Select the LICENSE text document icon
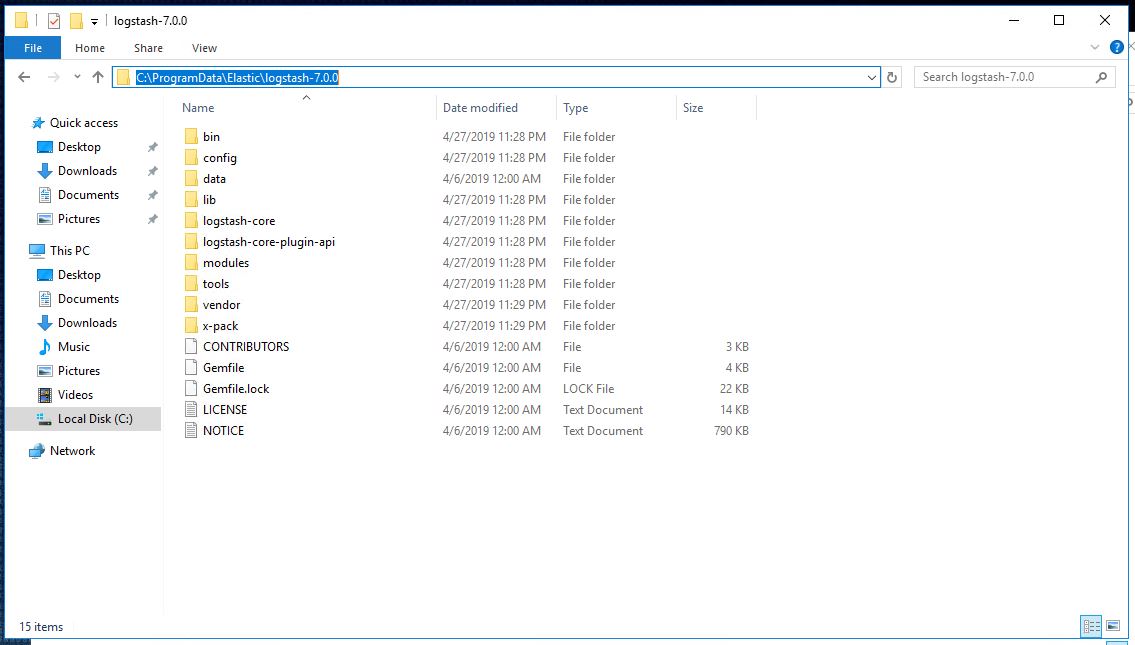The height and width of the screenshot is (645, 1135). (191, 409)
